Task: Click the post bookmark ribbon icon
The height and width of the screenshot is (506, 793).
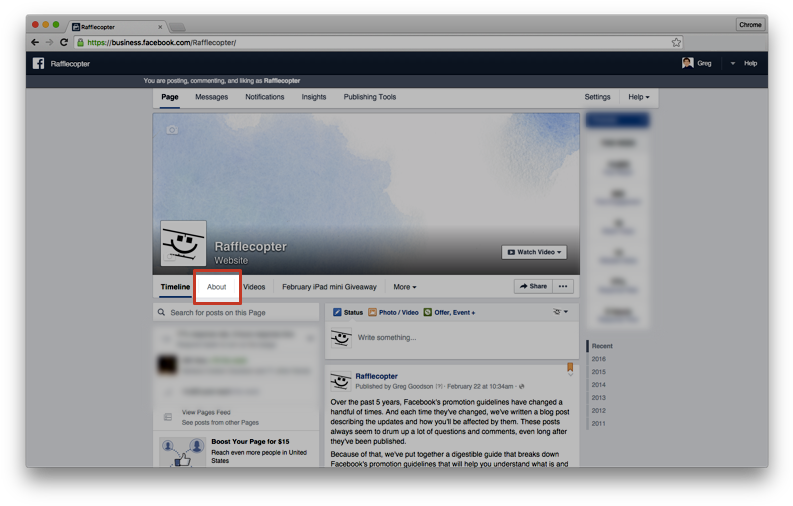Action: pos(570,367)
